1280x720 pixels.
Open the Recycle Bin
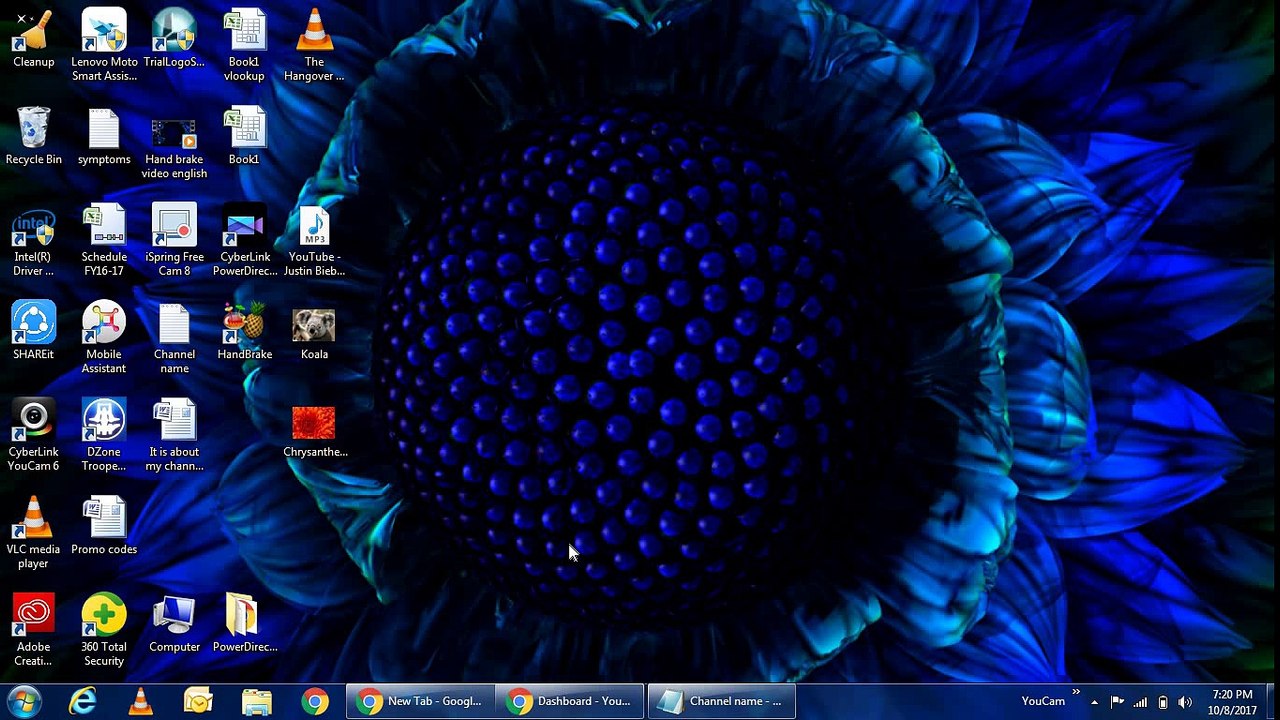33,137
